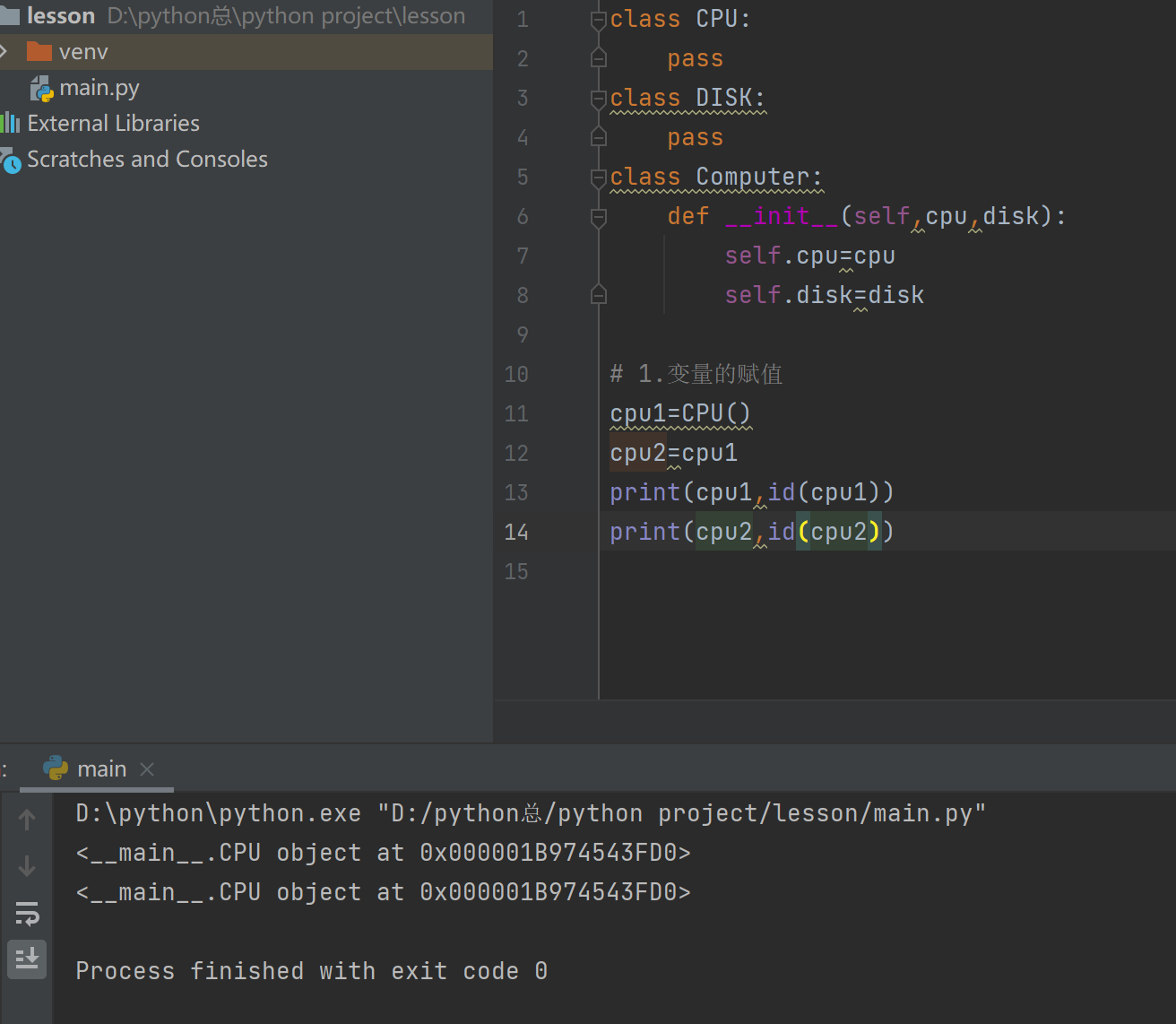Click Down the stack trace arrow
1176x1024 pixels.
[x=27, y=866]
